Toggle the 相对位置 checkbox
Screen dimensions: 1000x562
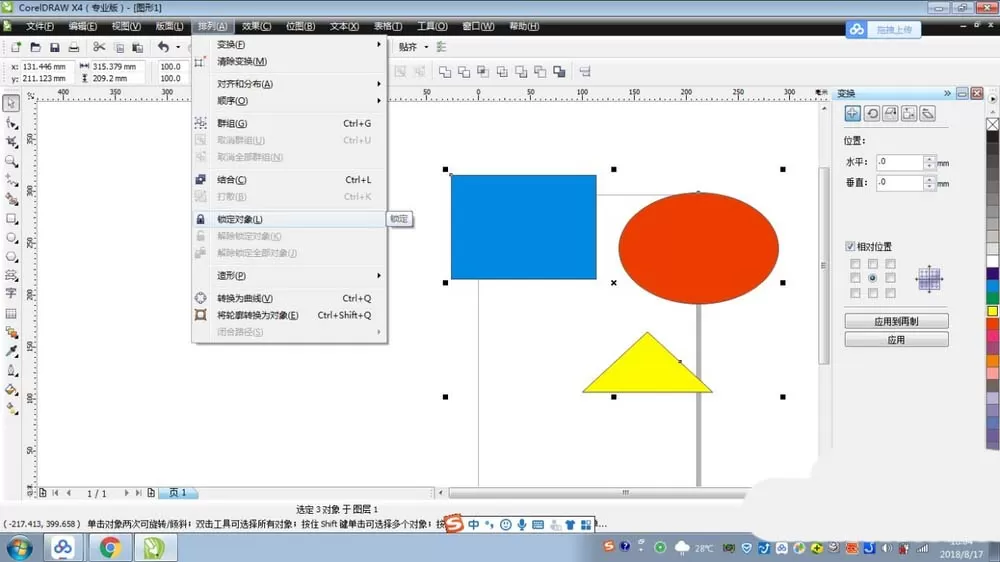point(850,246)
